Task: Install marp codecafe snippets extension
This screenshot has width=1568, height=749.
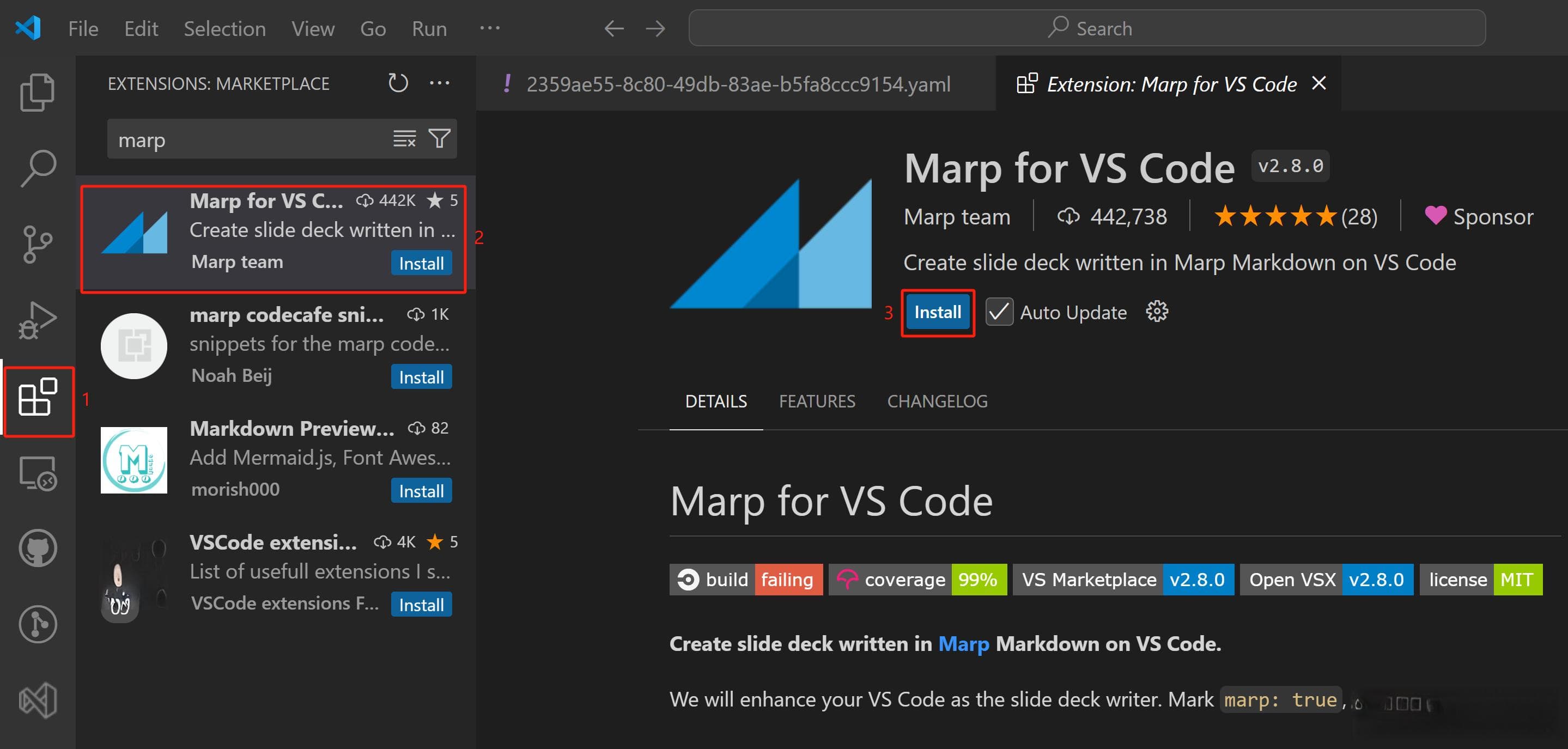Action: pyautogui.click(x=421, y=376)
